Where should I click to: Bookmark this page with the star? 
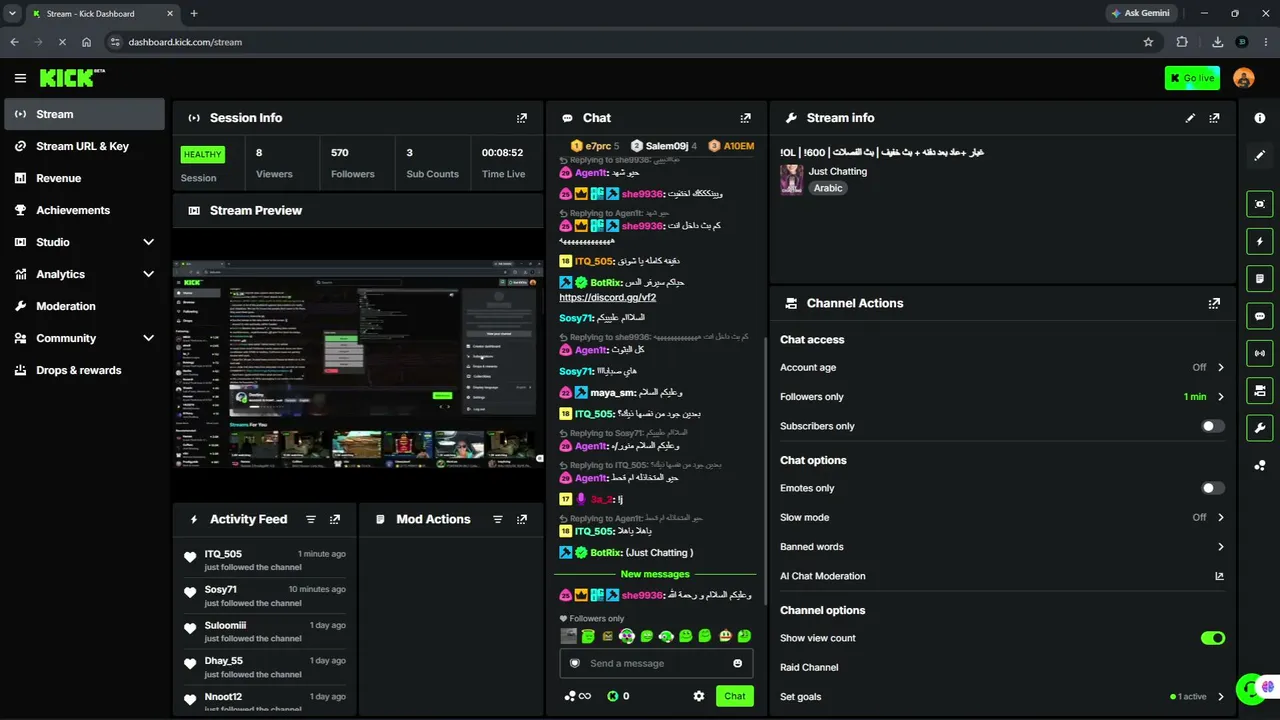point(1148,42)
